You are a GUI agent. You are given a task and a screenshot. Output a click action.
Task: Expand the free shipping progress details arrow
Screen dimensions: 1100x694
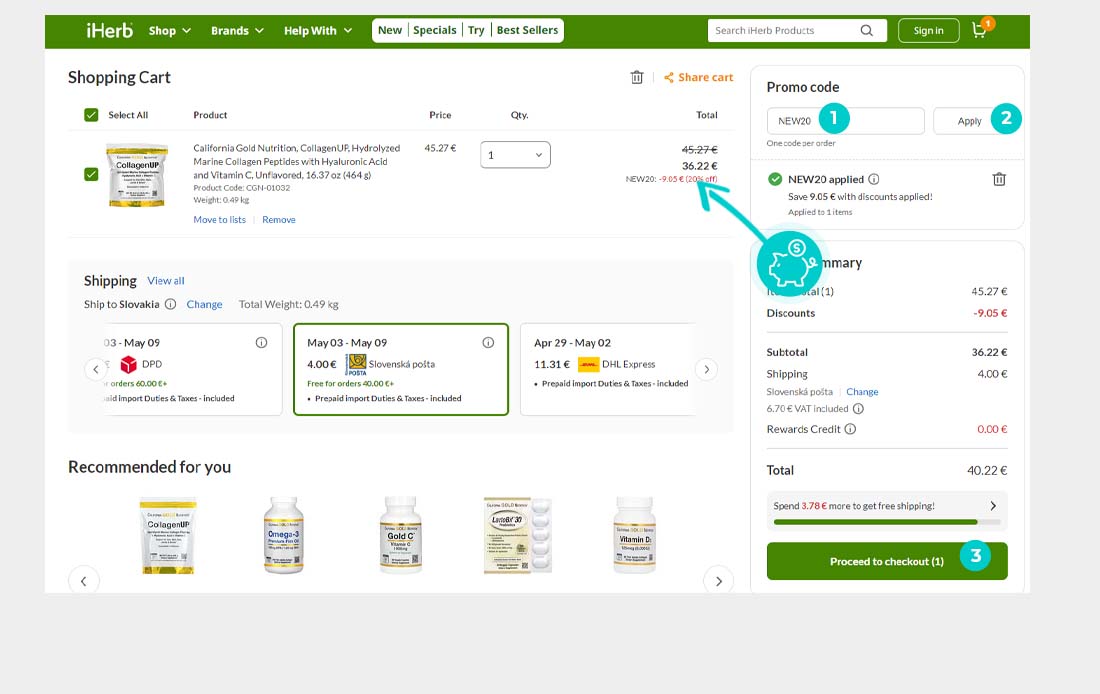pyautogui.click(x=993, y=506)
